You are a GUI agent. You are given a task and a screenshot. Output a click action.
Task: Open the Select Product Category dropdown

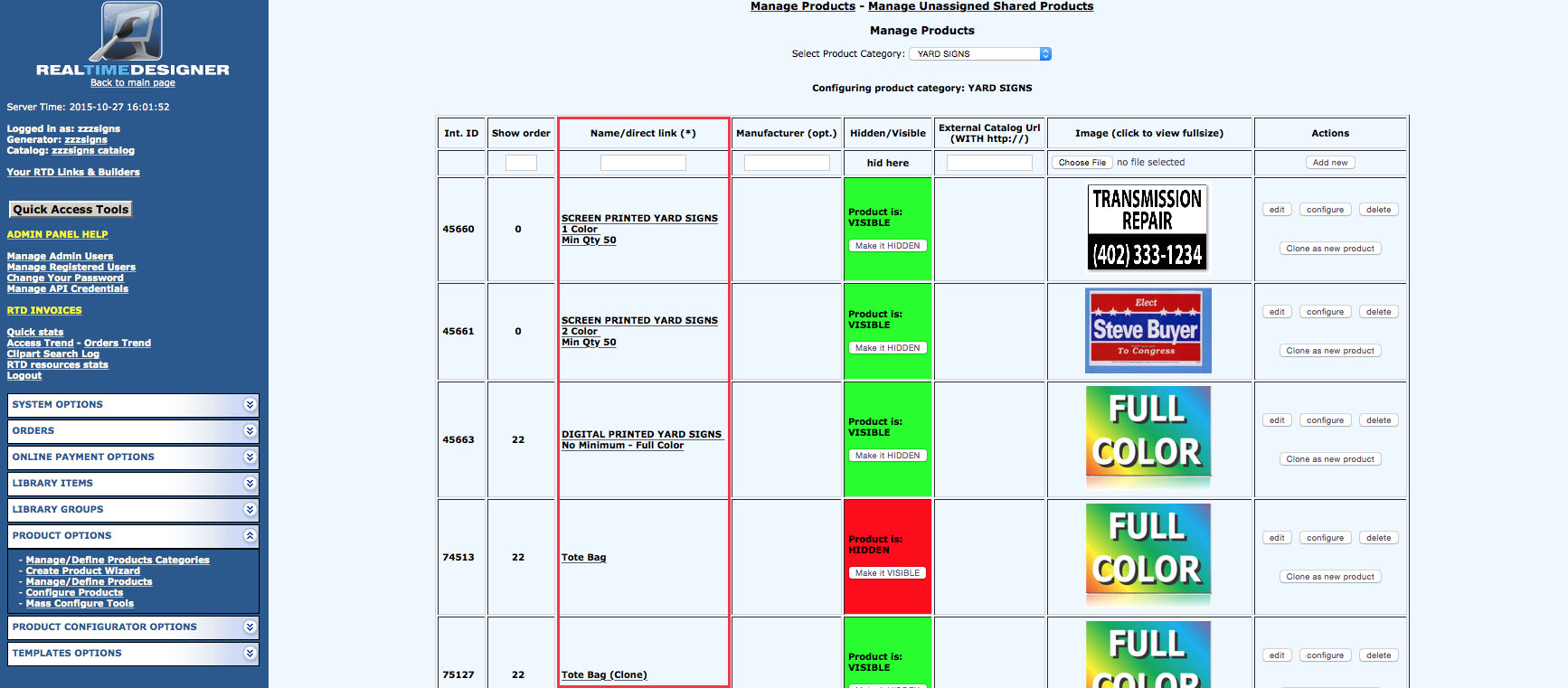coord(980,54)
